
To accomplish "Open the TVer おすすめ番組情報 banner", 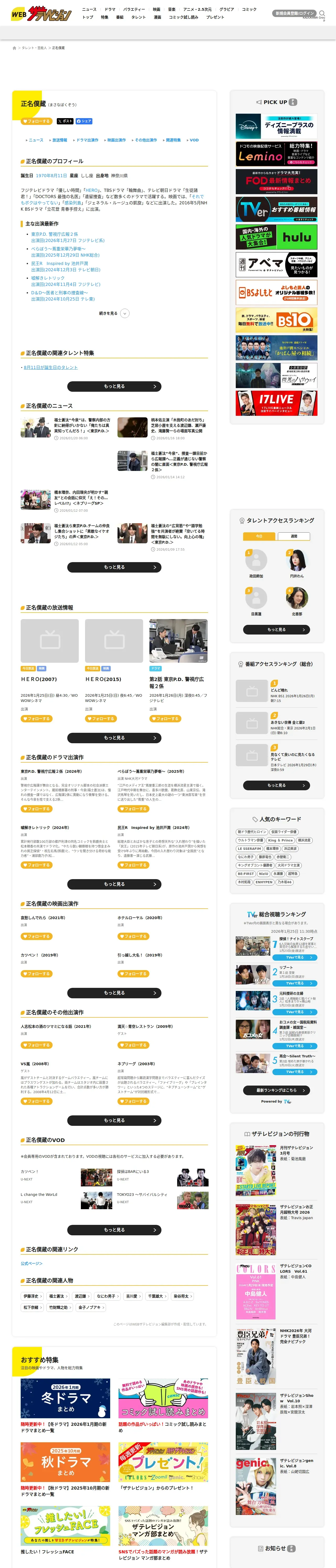I will [x=276, y=209].
